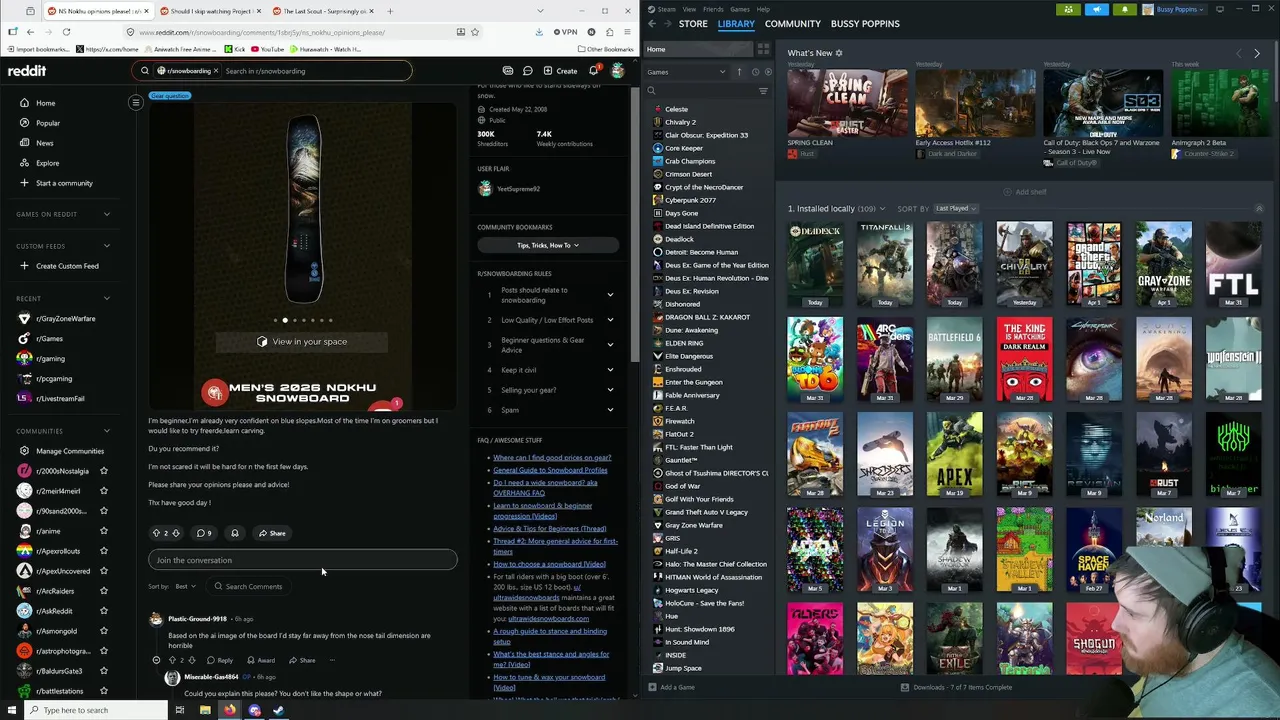
Task: Click 'Add a Game' in Steam
Action: point(671,687)
